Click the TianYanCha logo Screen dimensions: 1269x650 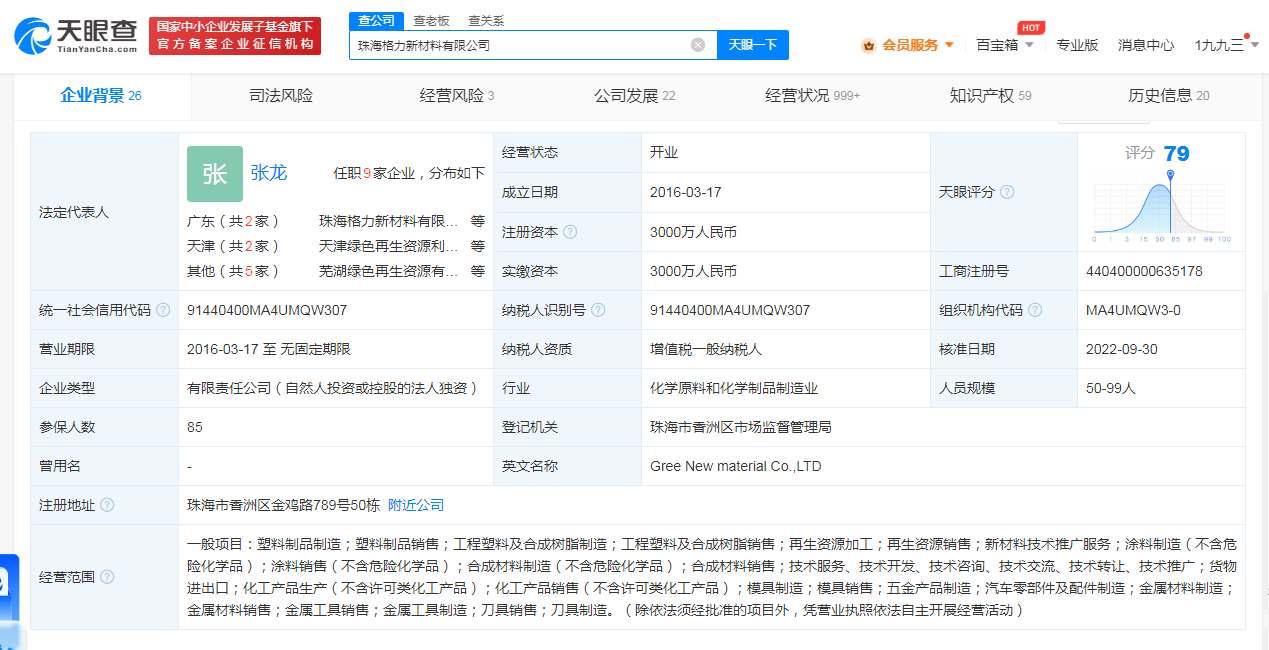(x=76, y=35)
